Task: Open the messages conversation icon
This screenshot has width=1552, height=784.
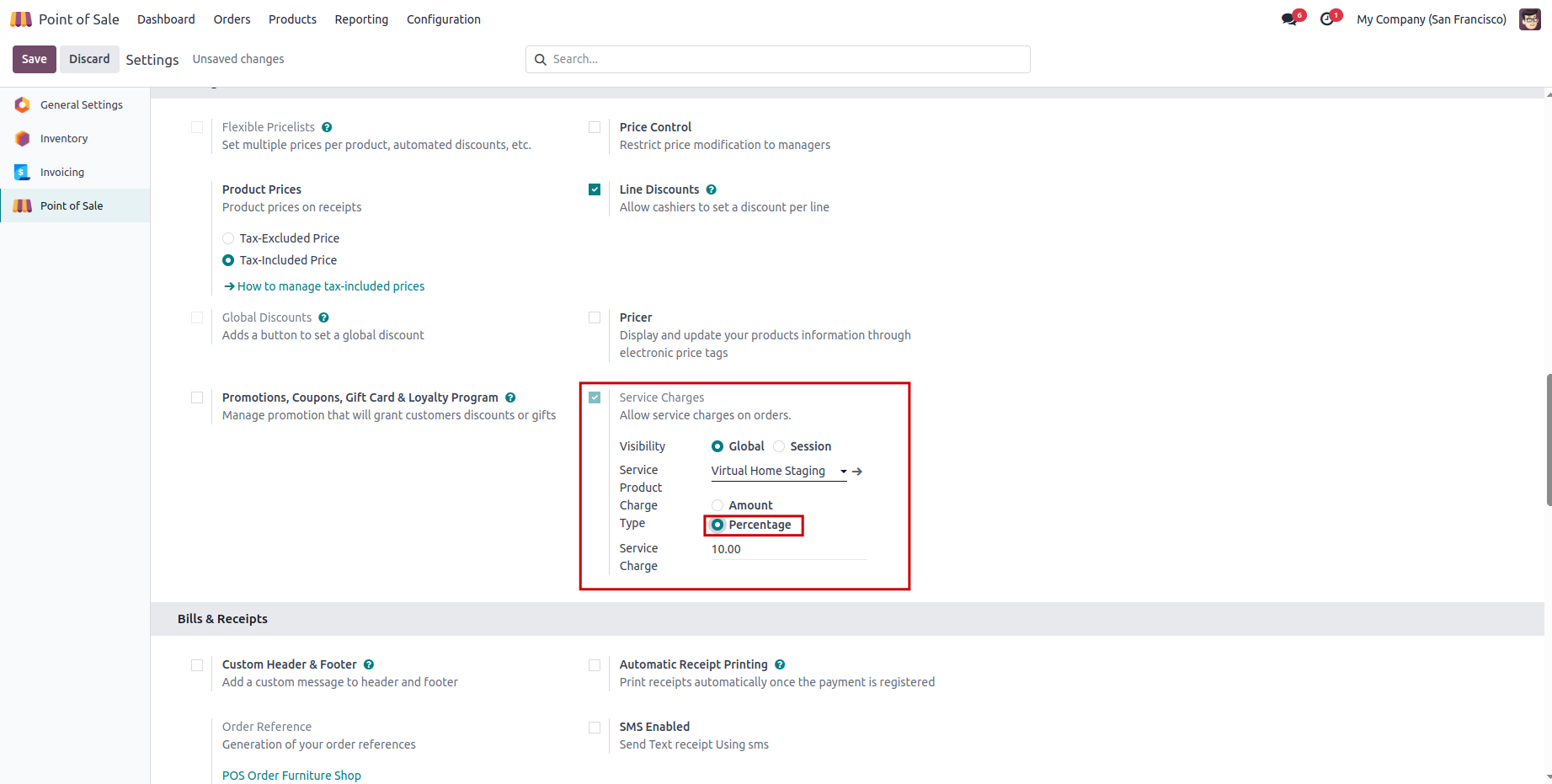Action: [x=1288, y=19]
